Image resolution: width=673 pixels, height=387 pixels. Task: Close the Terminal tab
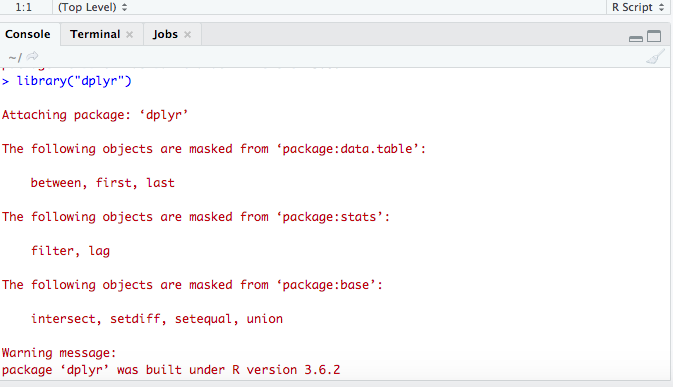tap(129, 35)
